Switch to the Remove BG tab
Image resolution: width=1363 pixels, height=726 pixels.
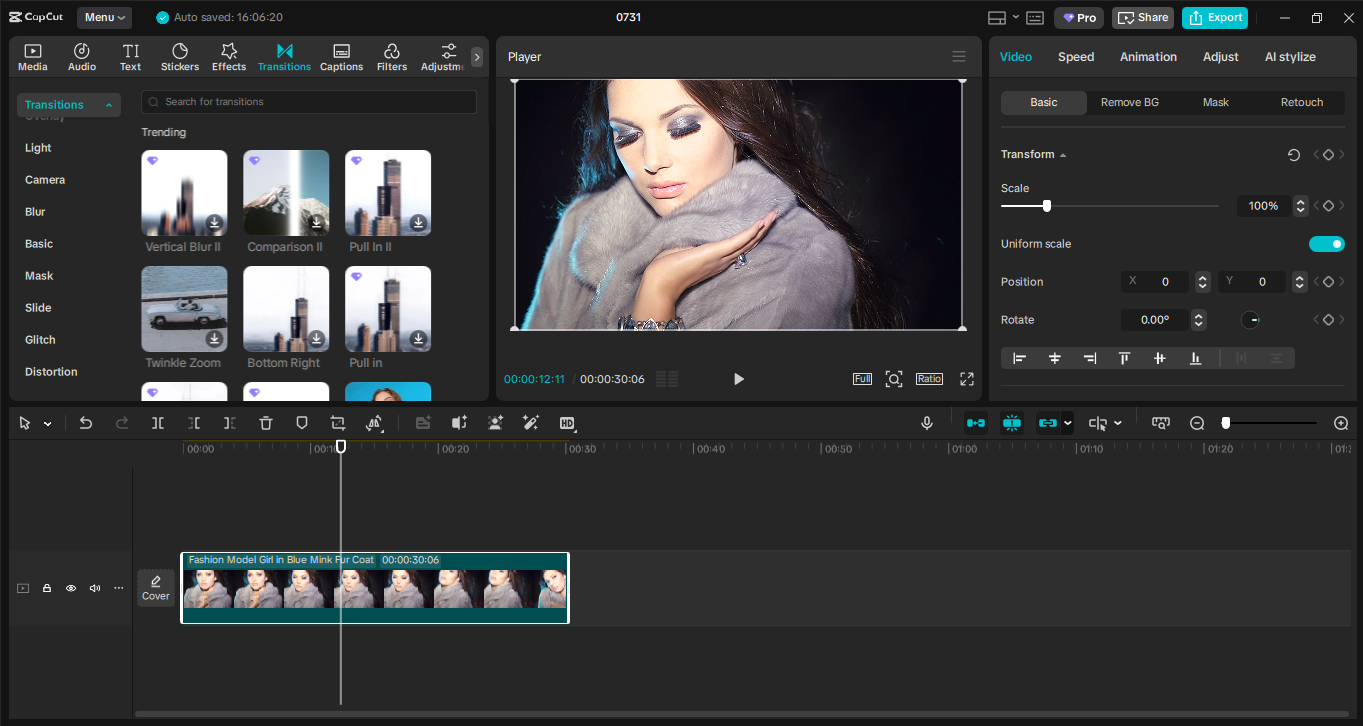click(x=1129, y=102)
